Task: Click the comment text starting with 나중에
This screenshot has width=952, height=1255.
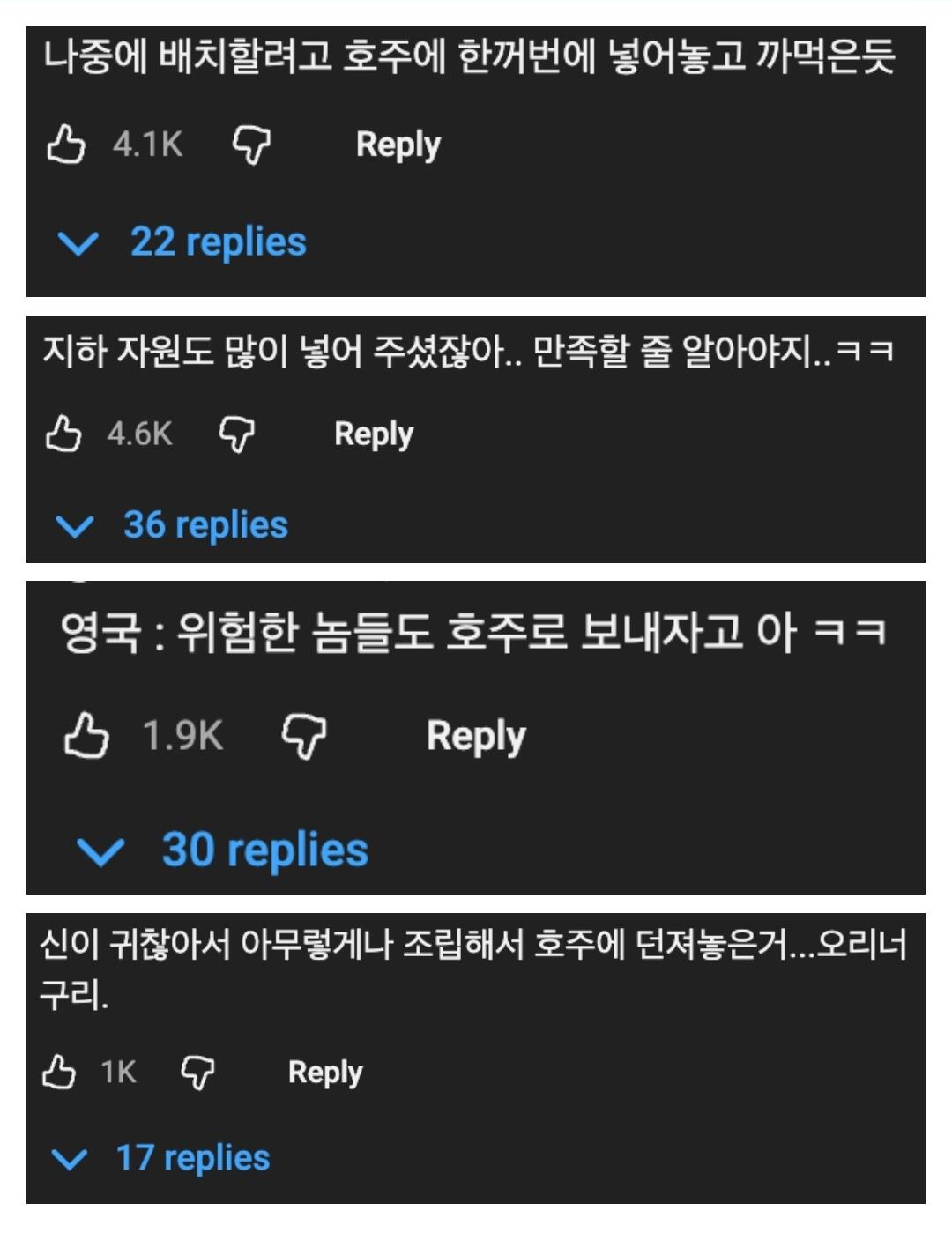Action: (469, 58)
